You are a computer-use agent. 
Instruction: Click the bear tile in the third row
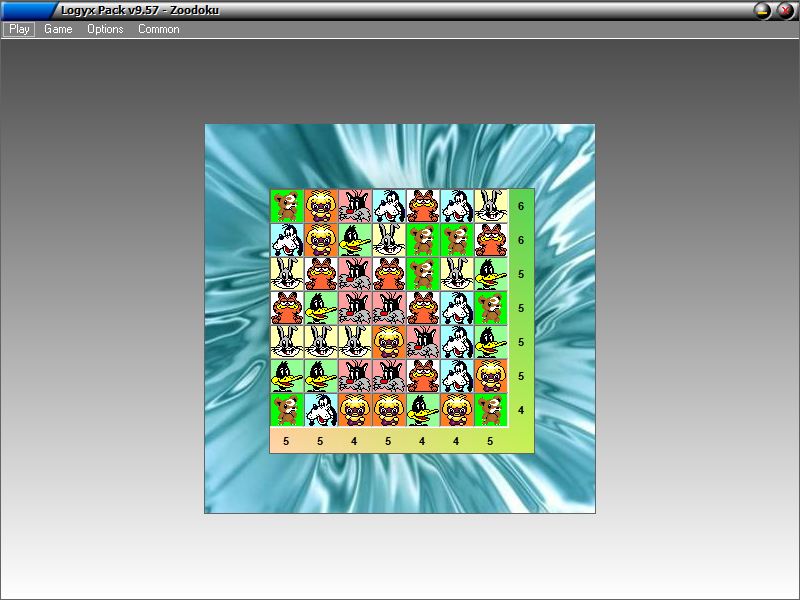423,274
